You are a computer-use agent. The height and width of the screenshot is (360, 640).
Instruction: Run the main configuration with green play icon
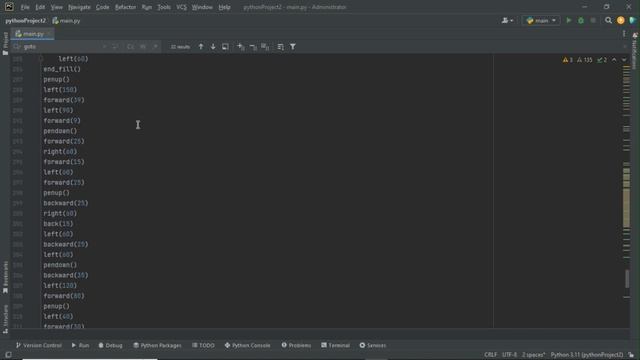[x=569, y=20]
